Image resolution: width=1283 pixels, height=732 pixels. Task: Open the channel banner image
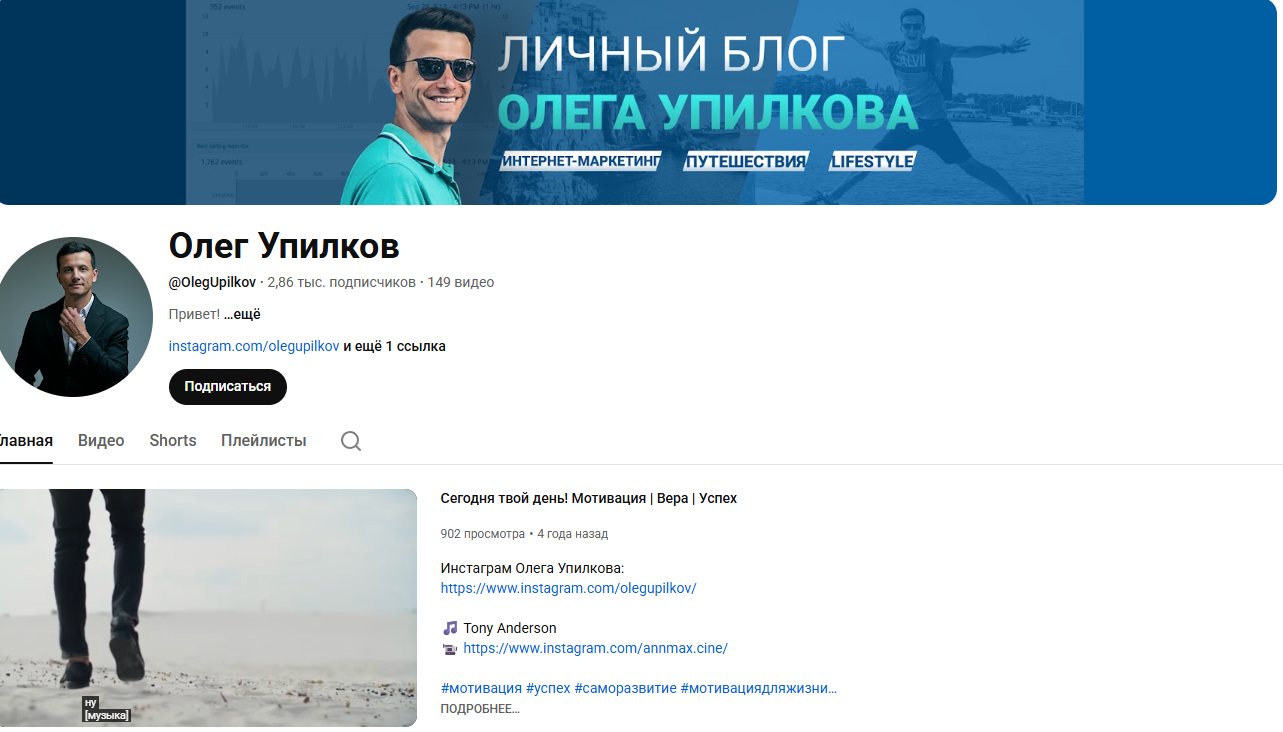pos(638,102)
